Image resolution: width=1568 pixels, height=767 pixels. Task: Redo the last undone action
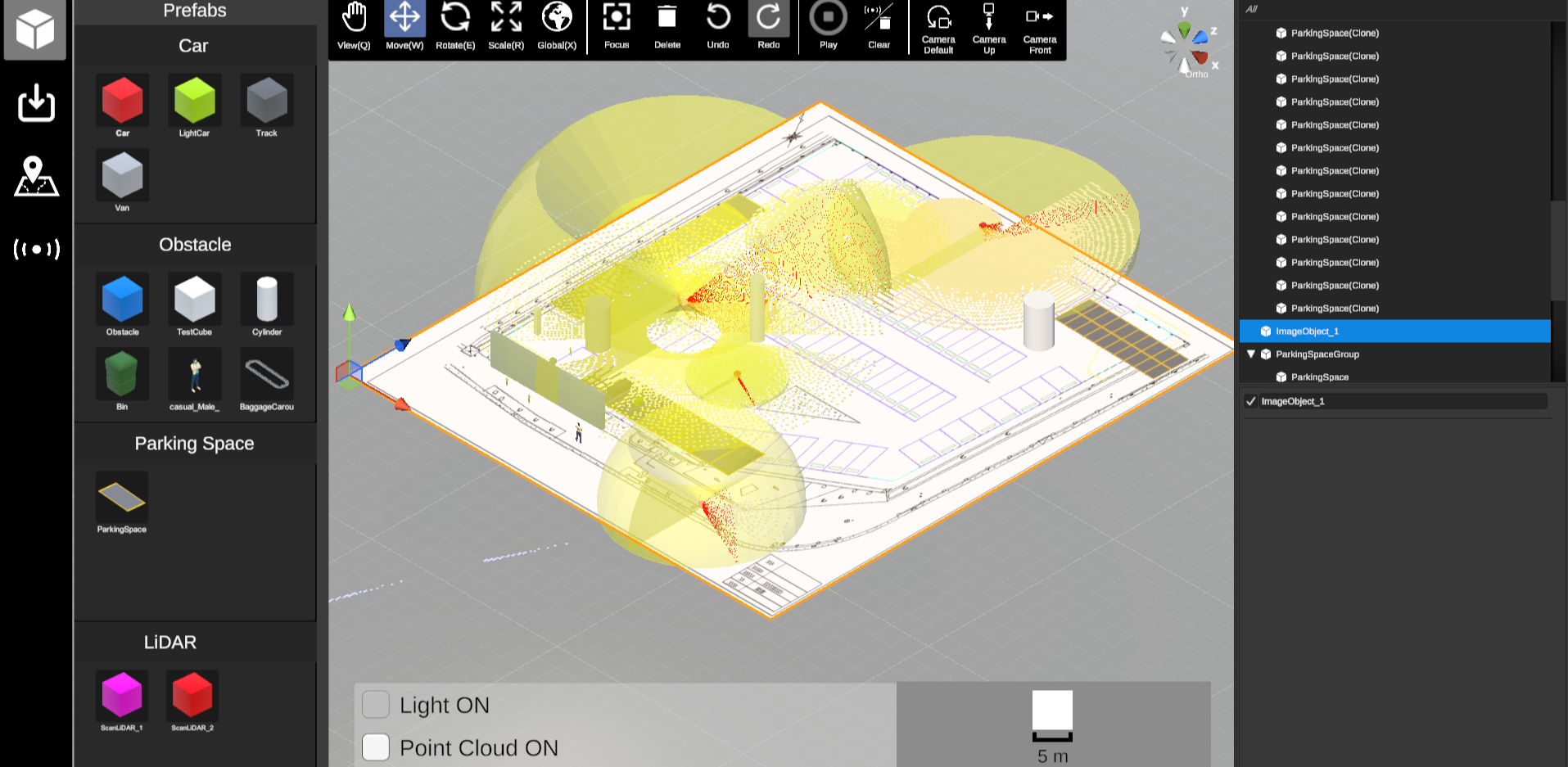pos(769,26)
